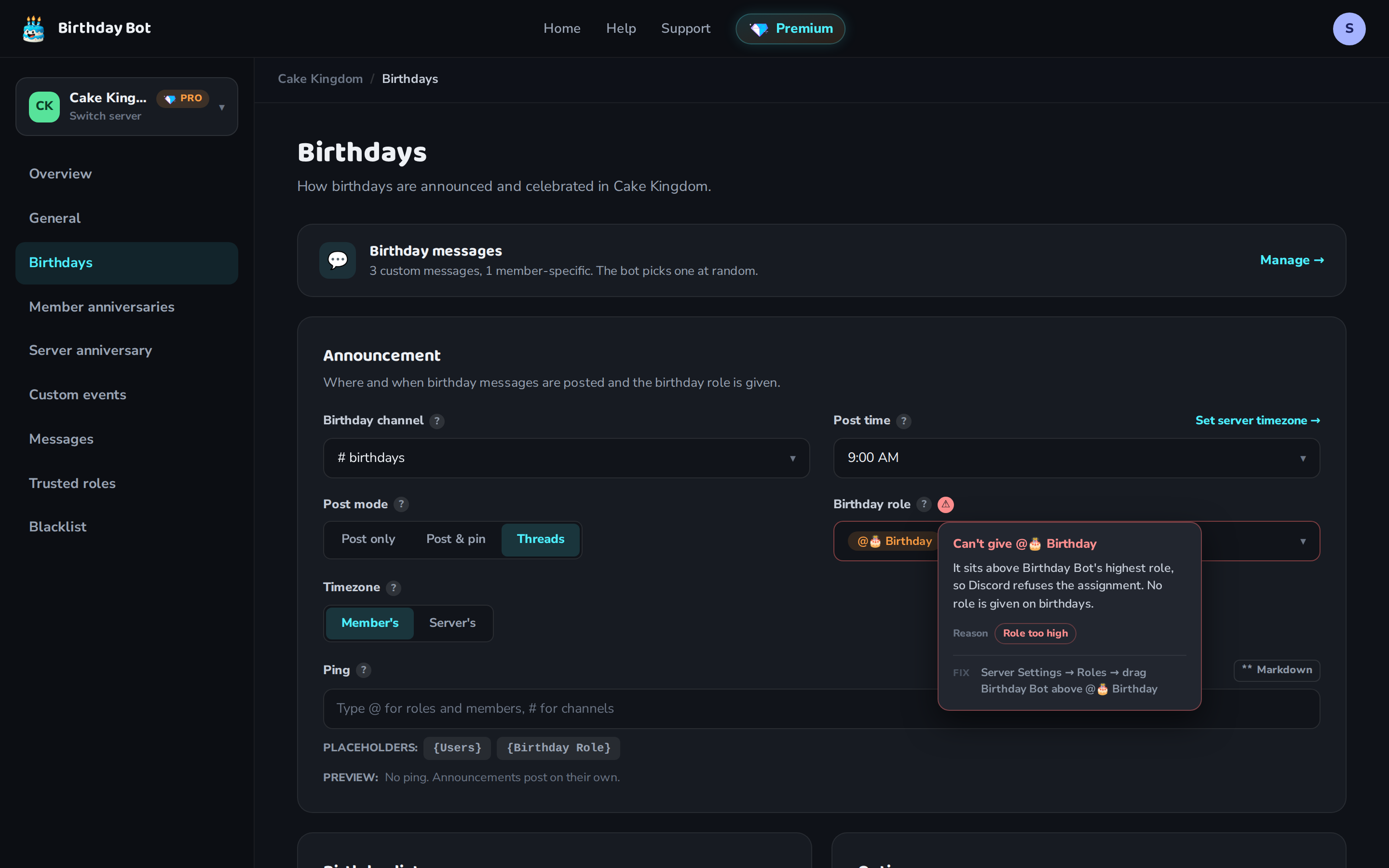Click the Post time help icon

coord(903,421)
